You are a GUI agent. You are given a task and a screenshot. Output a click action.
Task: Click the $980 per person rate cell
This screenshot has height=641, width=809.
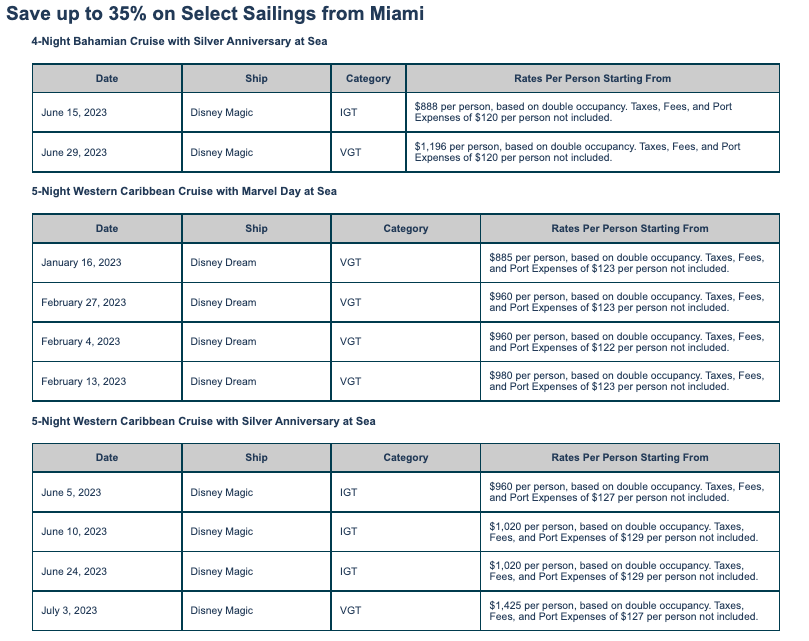click(x=627, y=381)
